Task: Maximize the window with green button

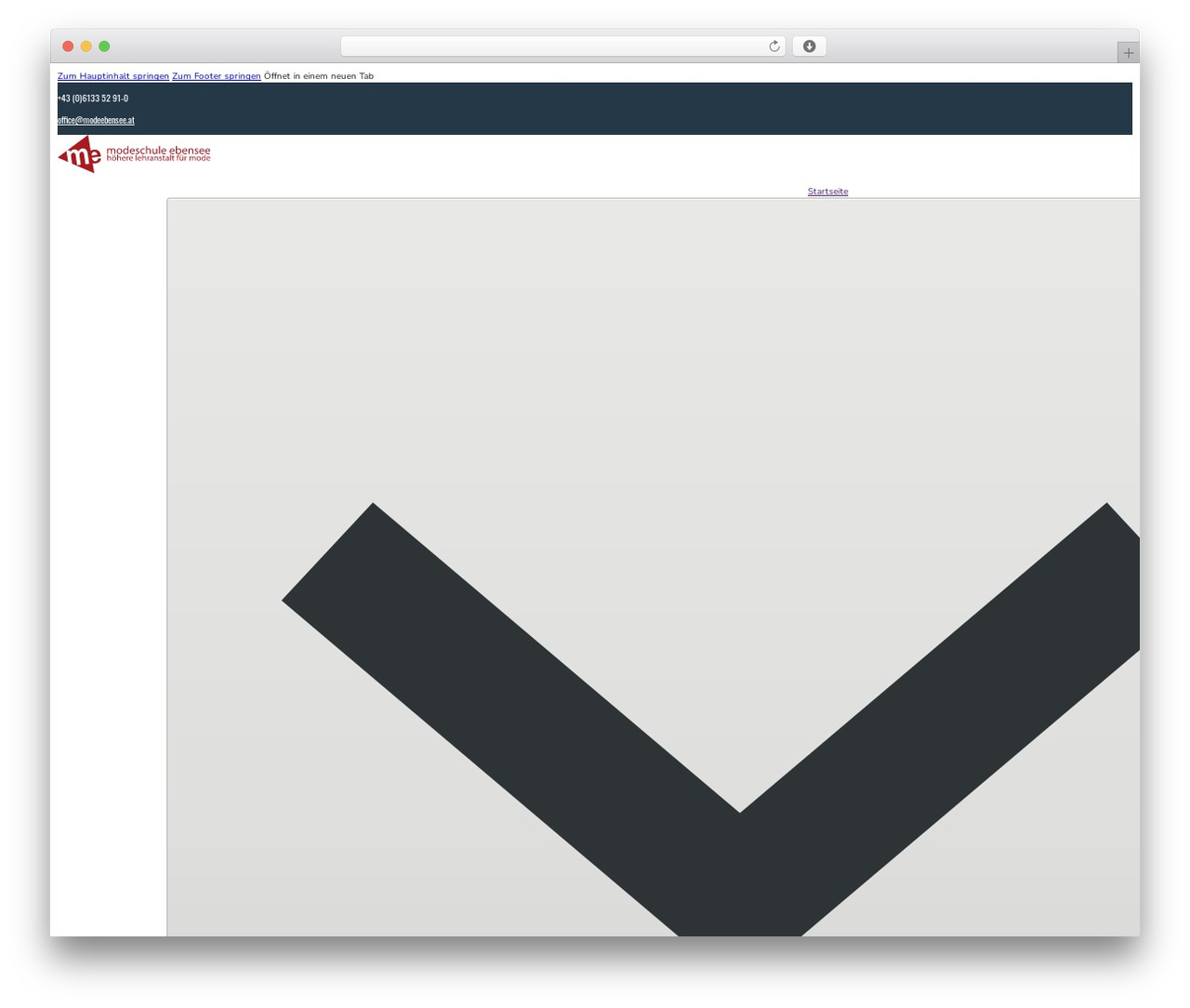Action: point(104,46)
